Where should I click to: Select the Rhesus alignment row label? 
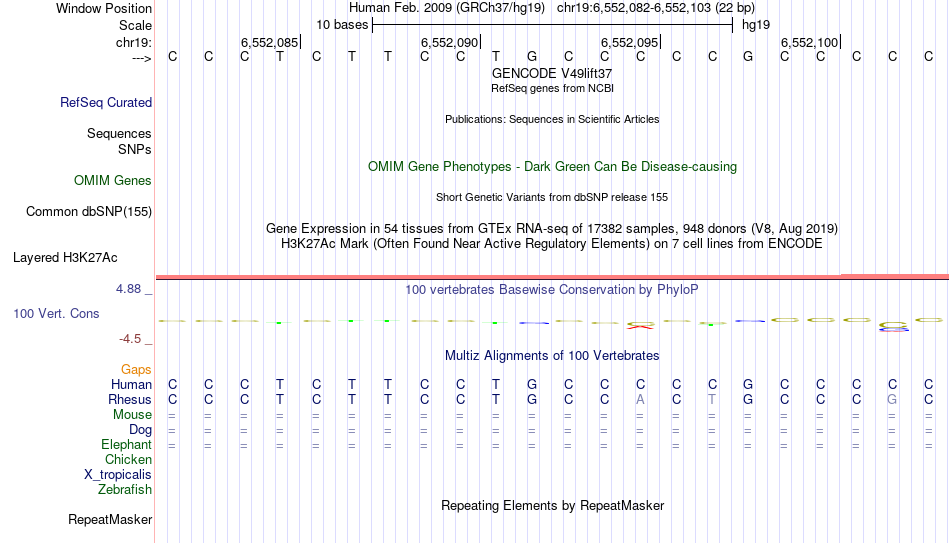click(x=130, y=400)
